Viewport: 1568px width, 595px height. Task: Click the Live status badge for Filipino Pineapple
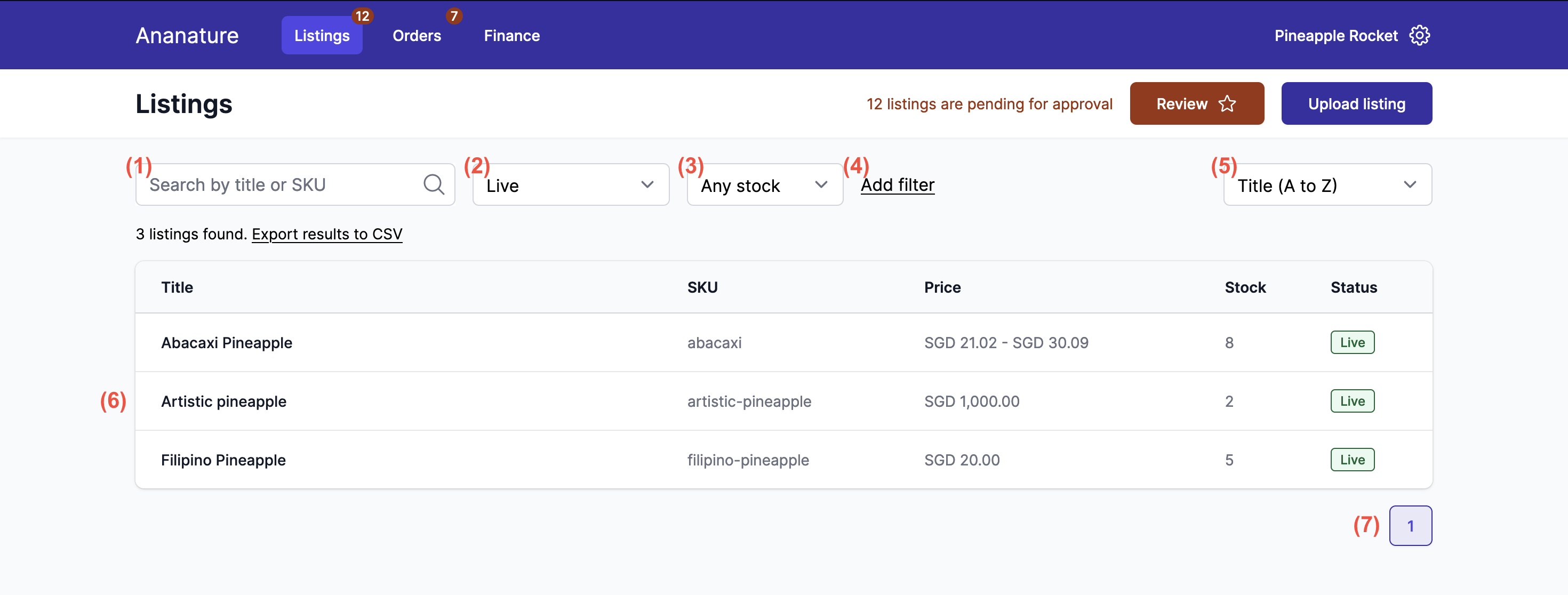click(1352, 460)
